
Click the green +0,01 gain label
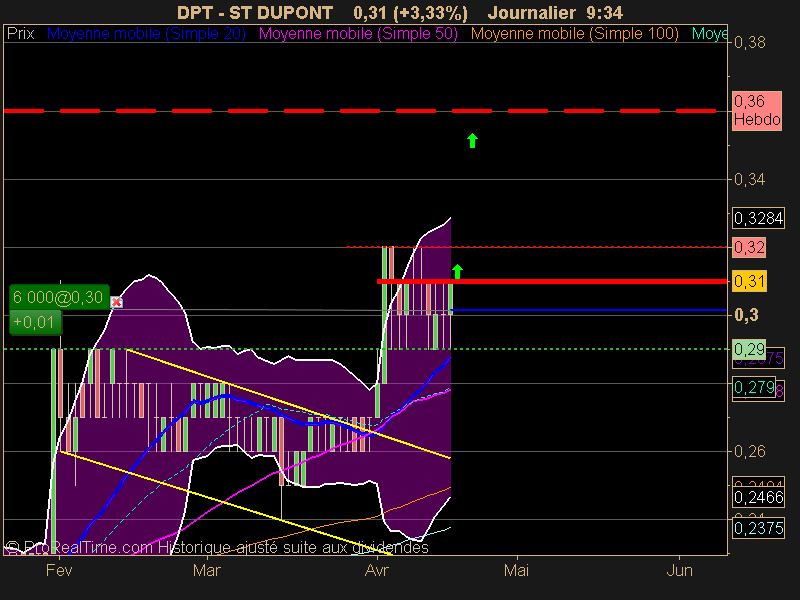coord(35,322)
